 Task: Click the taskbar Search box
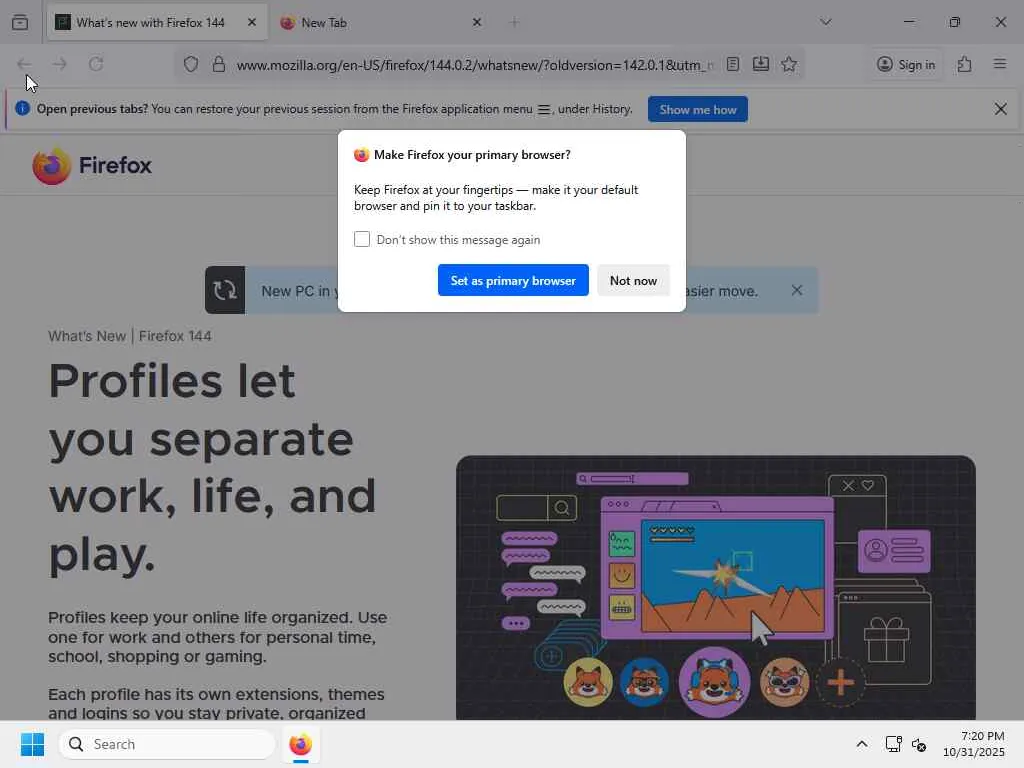point(167,744)
